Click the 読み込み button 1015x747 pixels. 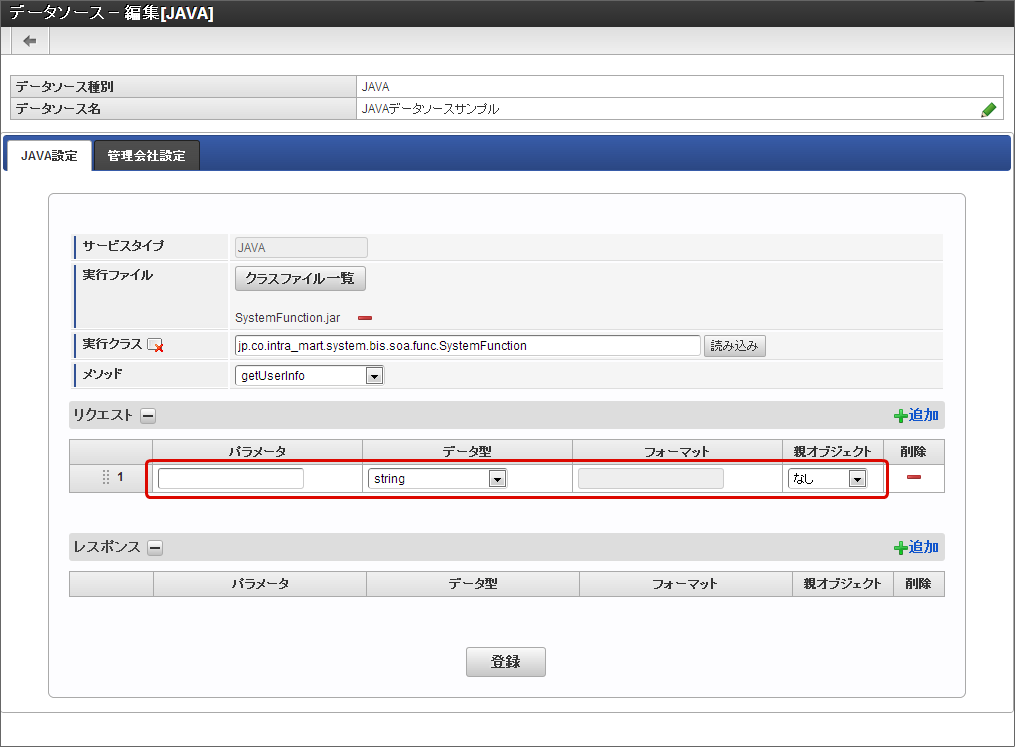[x=735, y=346]
